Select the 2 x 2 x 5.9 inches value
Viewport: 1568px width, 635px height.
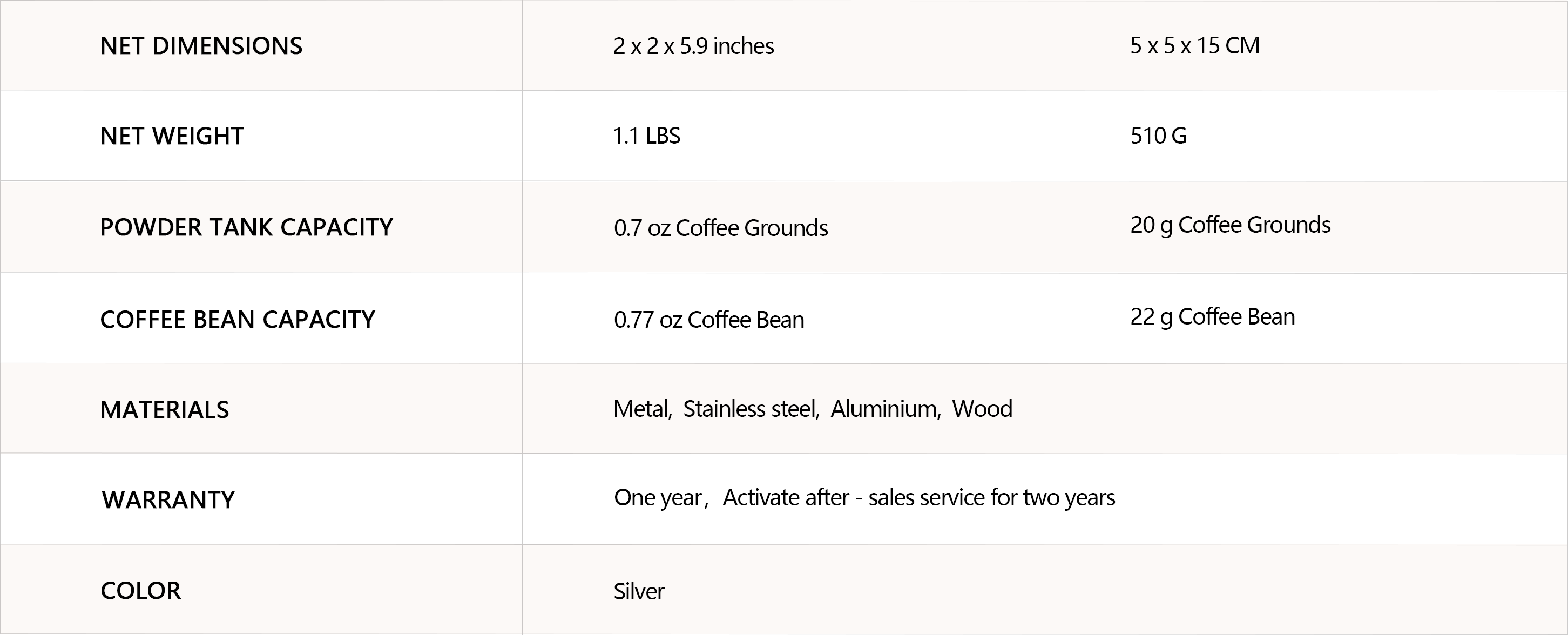693,46
